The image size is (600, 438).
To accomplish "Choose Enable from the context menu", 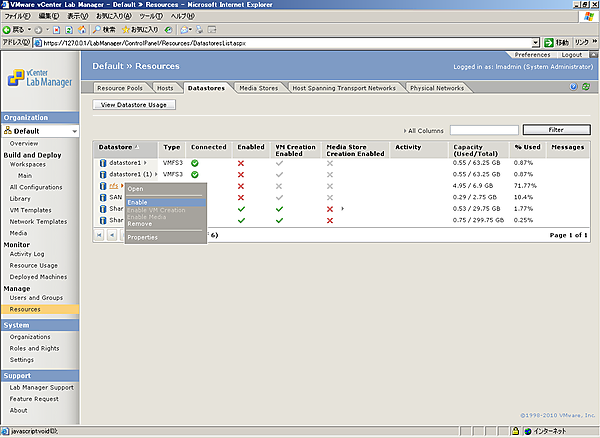I will [137, 202].
